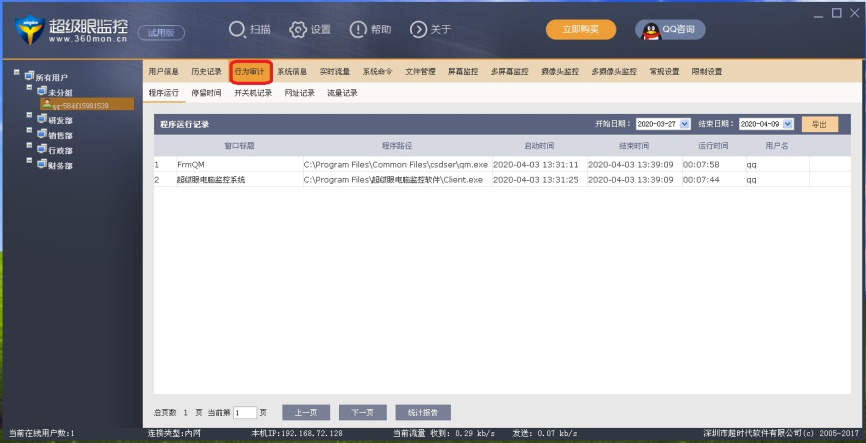Click computer icon beside 研发部
Screen dimensions: 866x443
42,119
